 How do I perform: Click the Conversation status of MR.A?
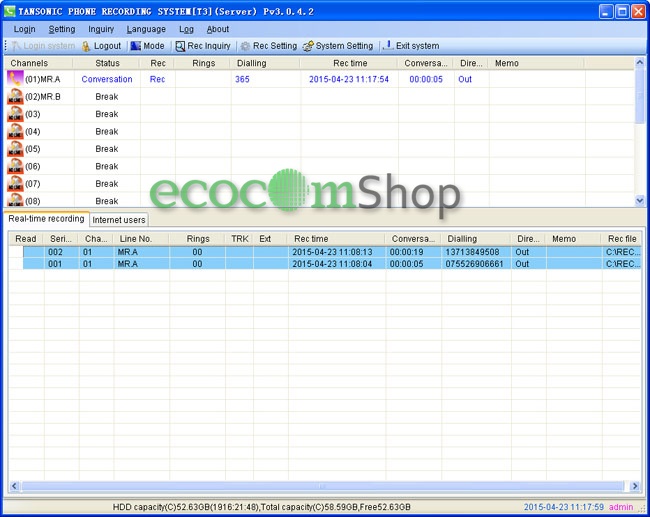coord(107,79)
